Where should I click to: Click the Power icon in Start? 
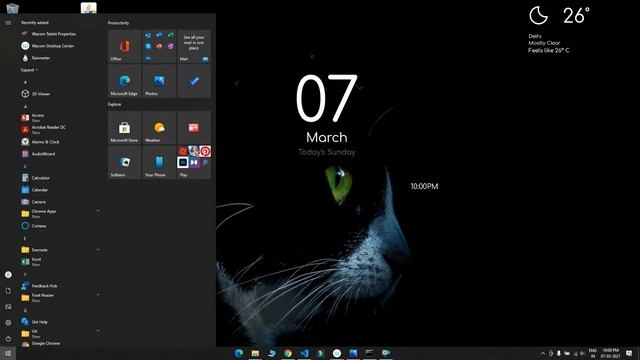coord(8,339)
